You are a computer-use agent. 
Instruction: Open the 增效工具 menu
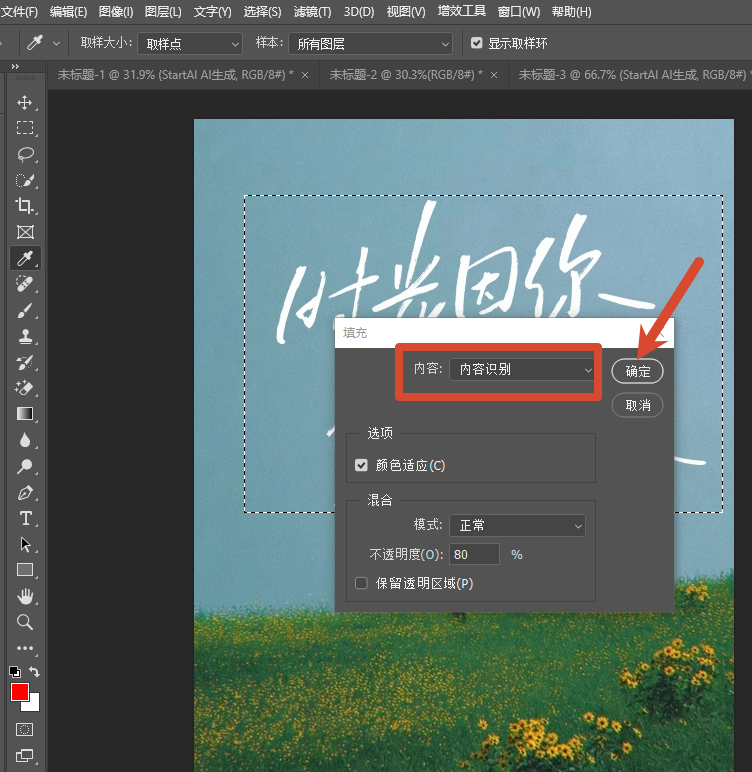(461, 11)
